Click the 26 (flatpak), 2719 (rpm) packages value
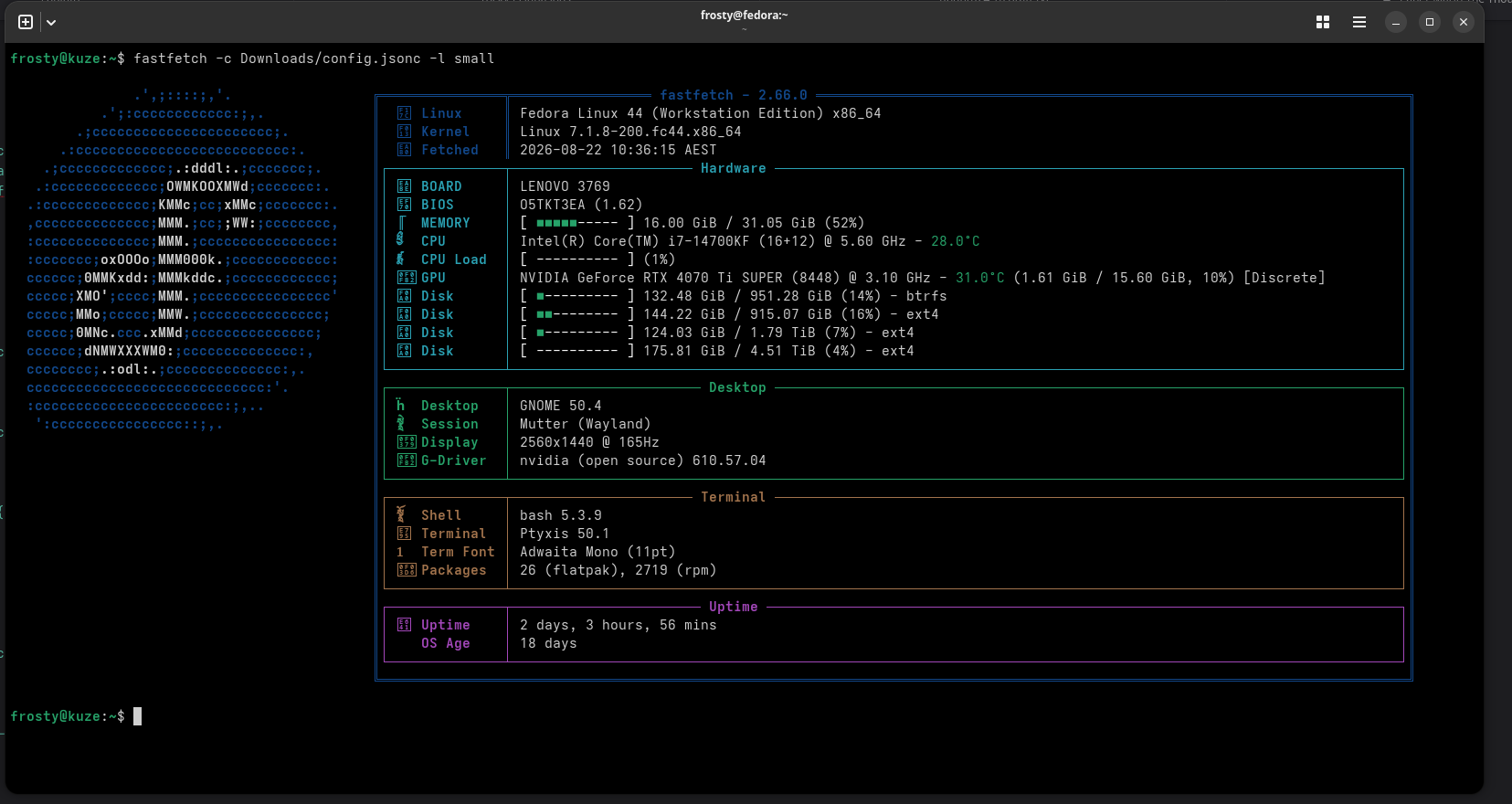The height and width of the screenshot is (804, 1512). click(x=619, y=570)
